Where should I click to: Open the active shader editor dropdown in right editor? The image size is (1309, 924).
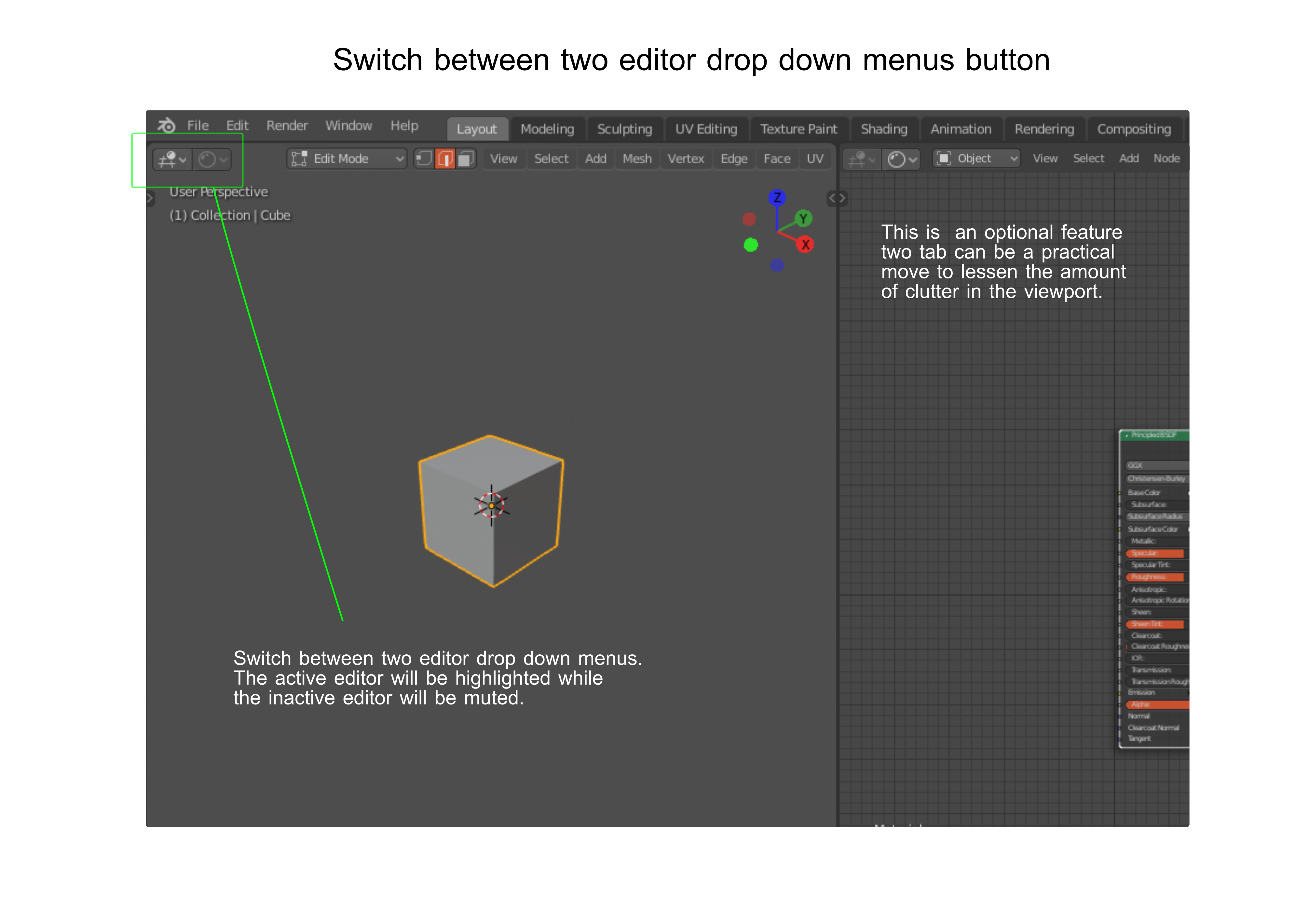pyautogui.click(x=902, y=159)
